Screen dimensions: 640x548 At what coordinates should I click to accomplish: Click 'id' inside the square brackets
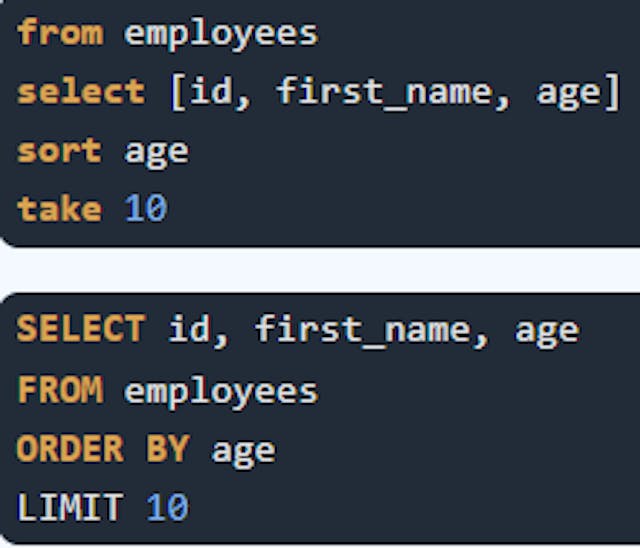211,91
